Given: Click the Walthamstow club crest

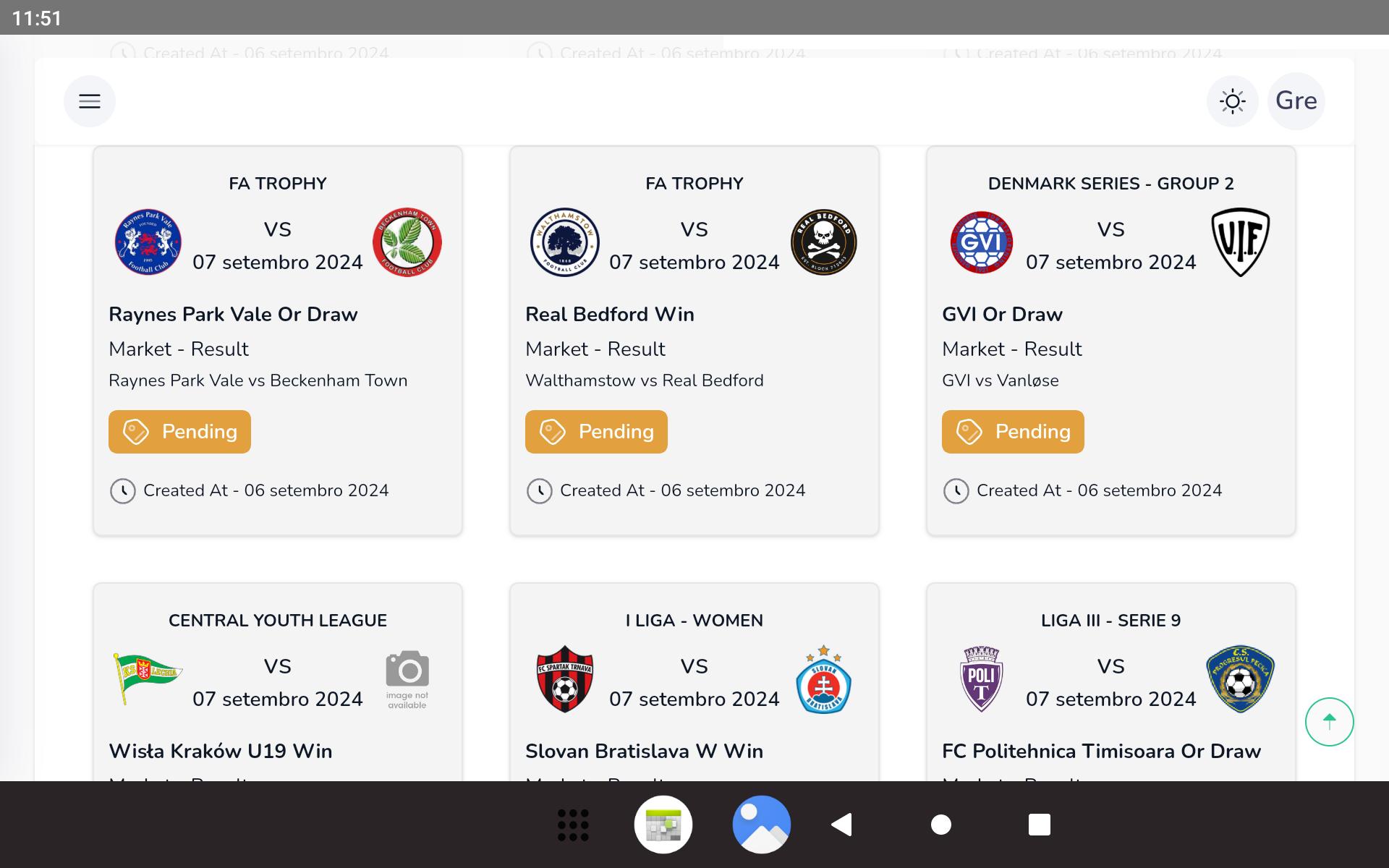Looking at the screenshot, I should [565, 242].
